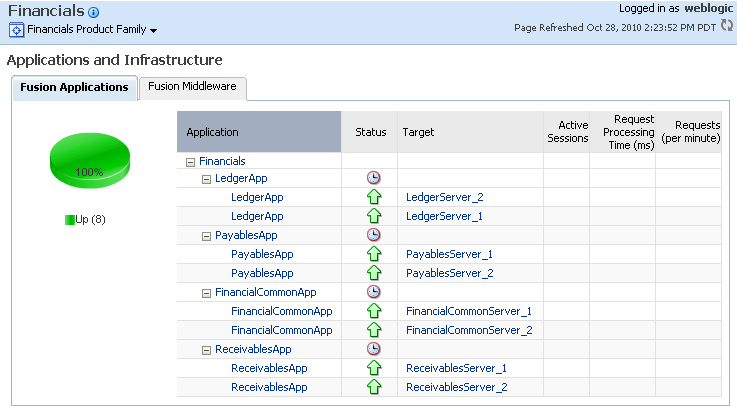Screen dimensions: 737x407
Task: Click the weblogic logged-in username
Action: pyautogui.click(x=708, y=8)
